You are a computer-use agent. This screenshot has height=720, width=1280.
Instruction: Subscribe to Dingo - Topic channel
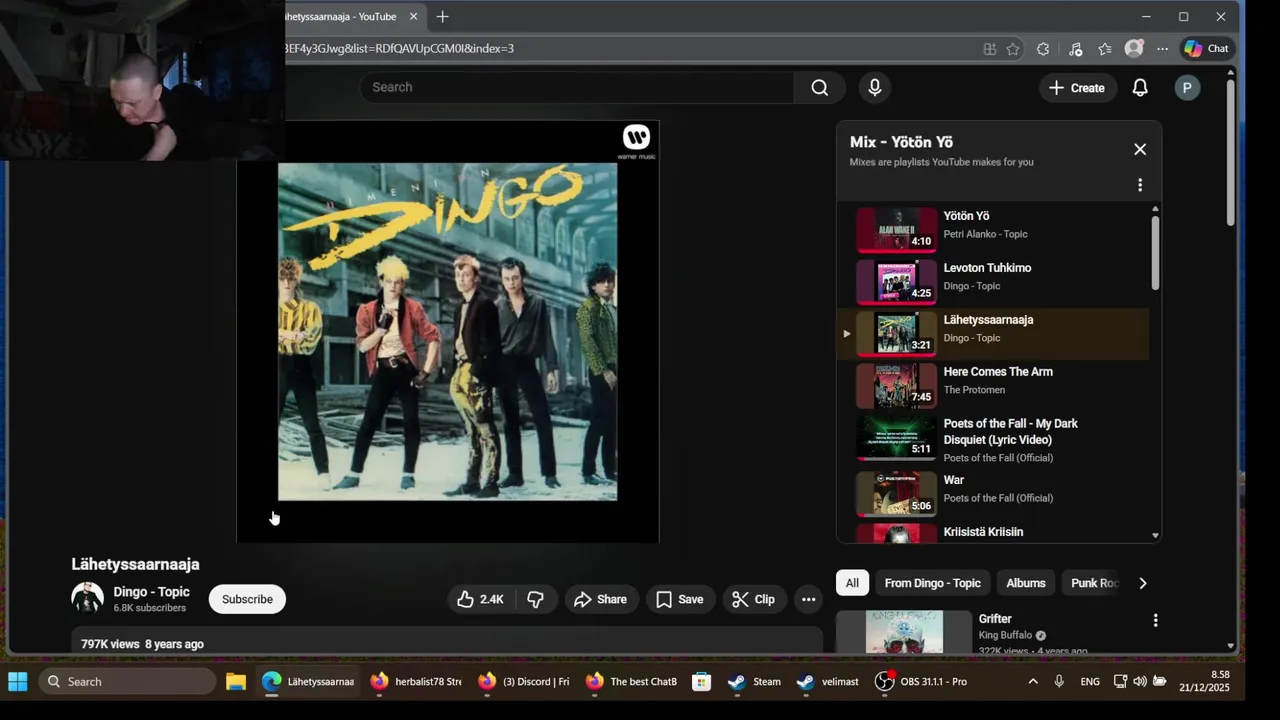pyautogui.click(x=247, y=599)
